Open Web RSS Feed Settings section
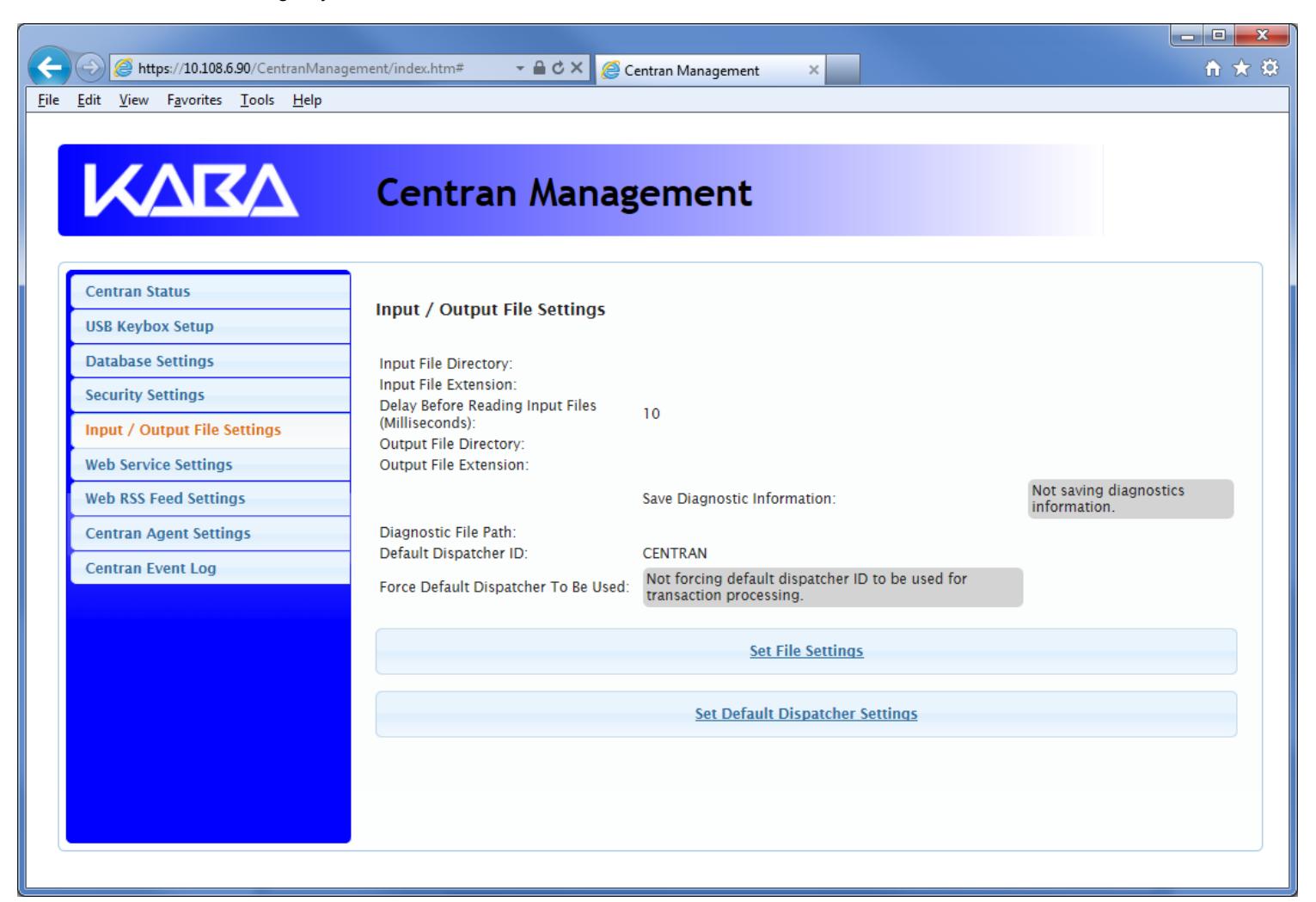Screen dimensions: 1316x902 (211, 499)
